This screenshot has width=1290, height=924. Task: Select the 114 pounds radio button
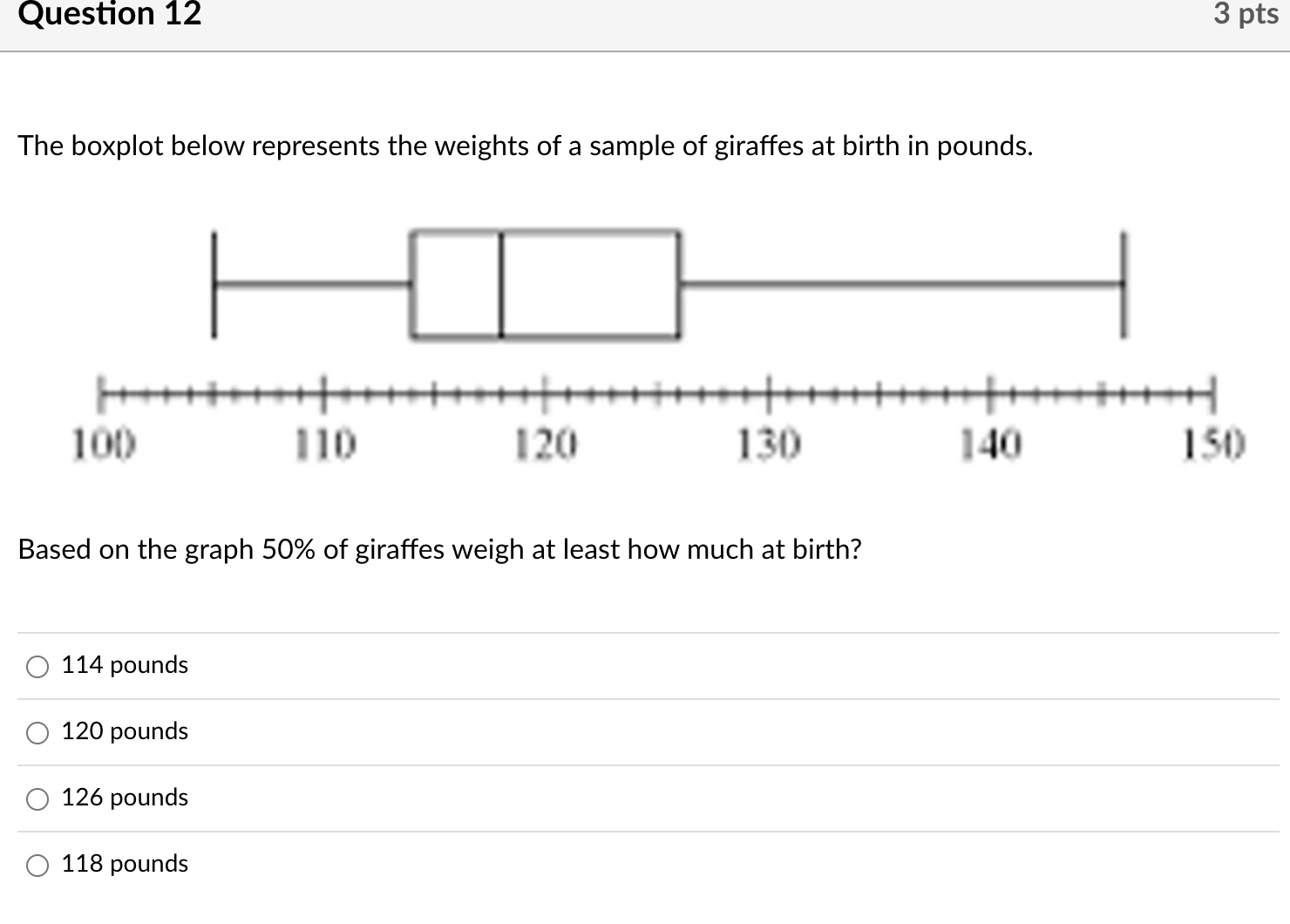pos(36,666)
